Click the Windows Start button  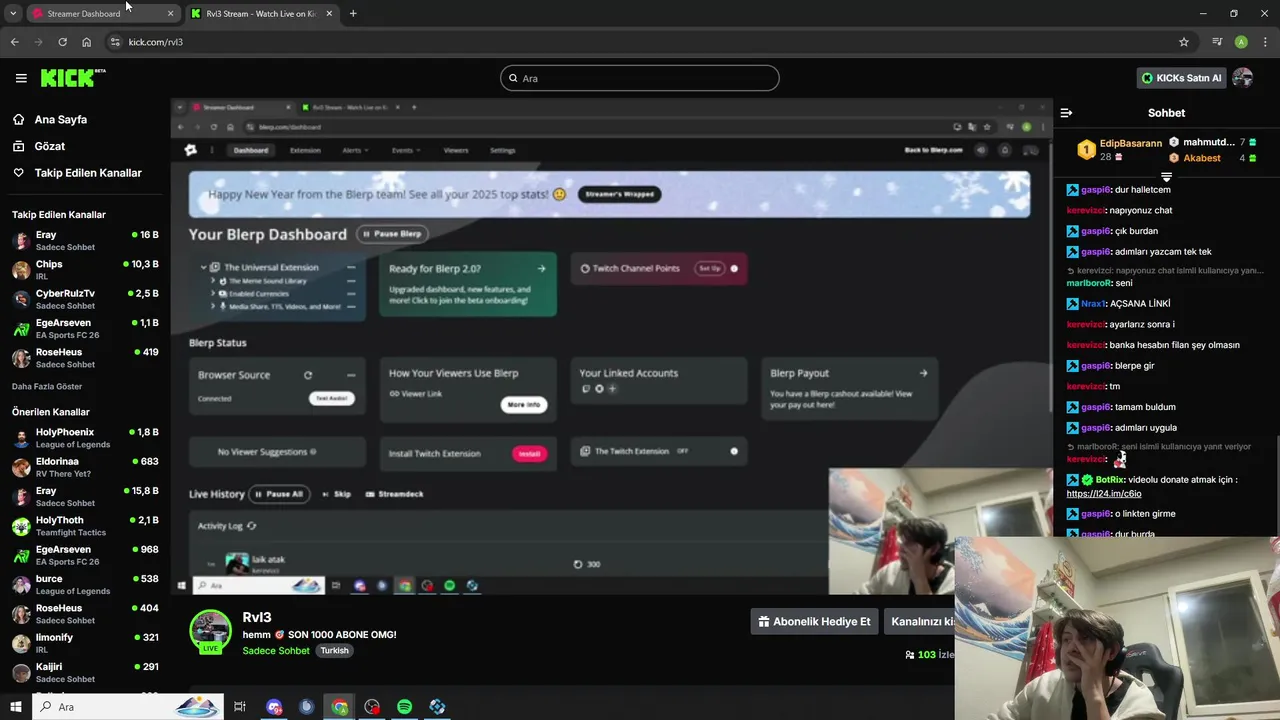point(16,707)
